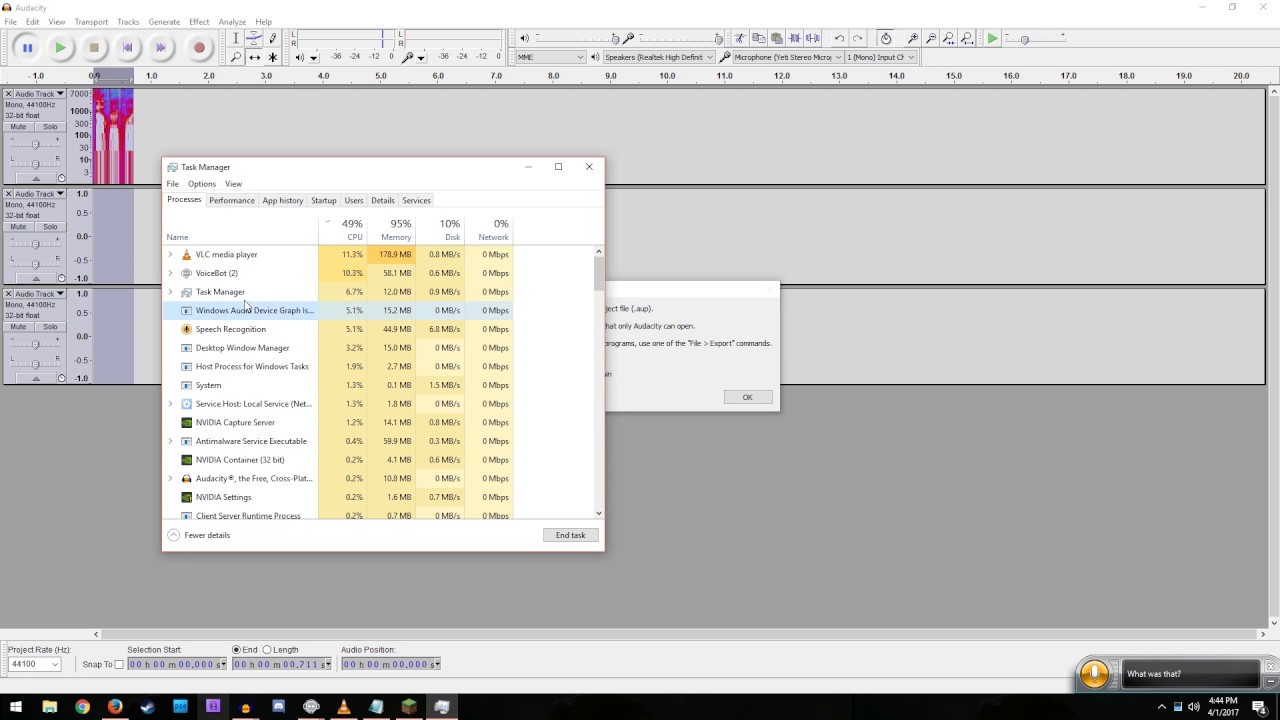Click the Skip to End button

(x=160, y=47)
